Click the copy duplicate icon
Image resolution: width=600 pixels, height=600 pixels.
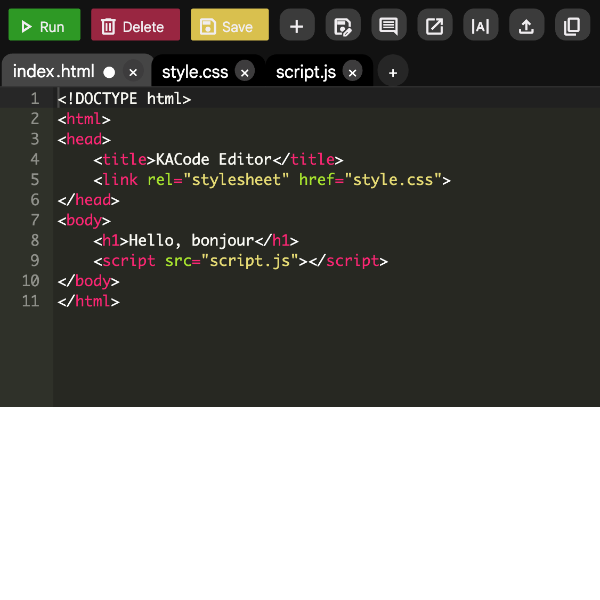[572, 26]
